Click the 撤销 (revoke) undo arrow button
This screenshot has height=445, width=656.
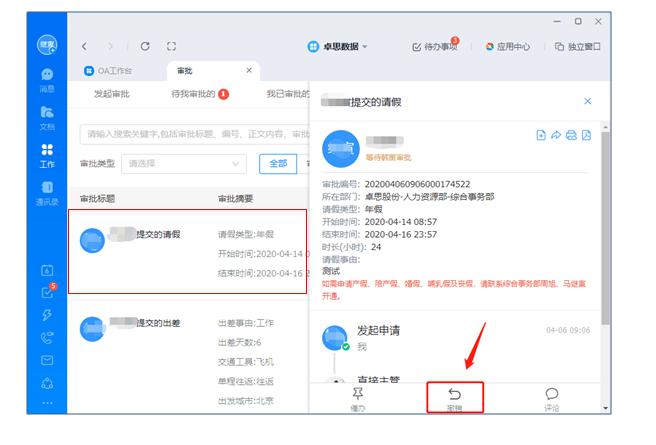pyautogui.click(x=455, y=398)
